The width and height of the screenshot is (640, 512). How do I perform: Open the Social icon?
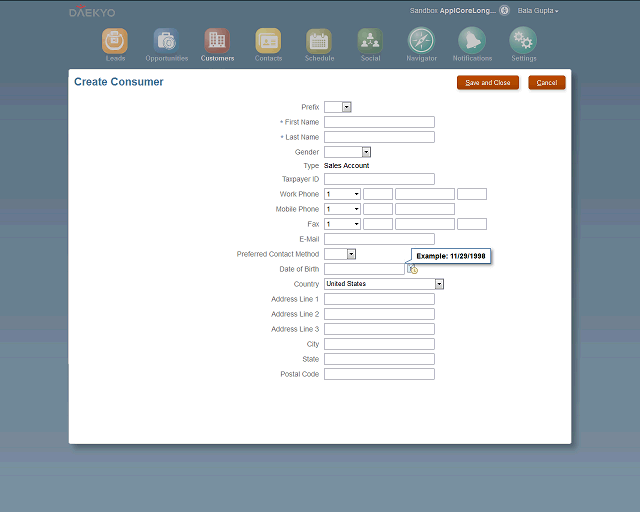click(370, 41)
